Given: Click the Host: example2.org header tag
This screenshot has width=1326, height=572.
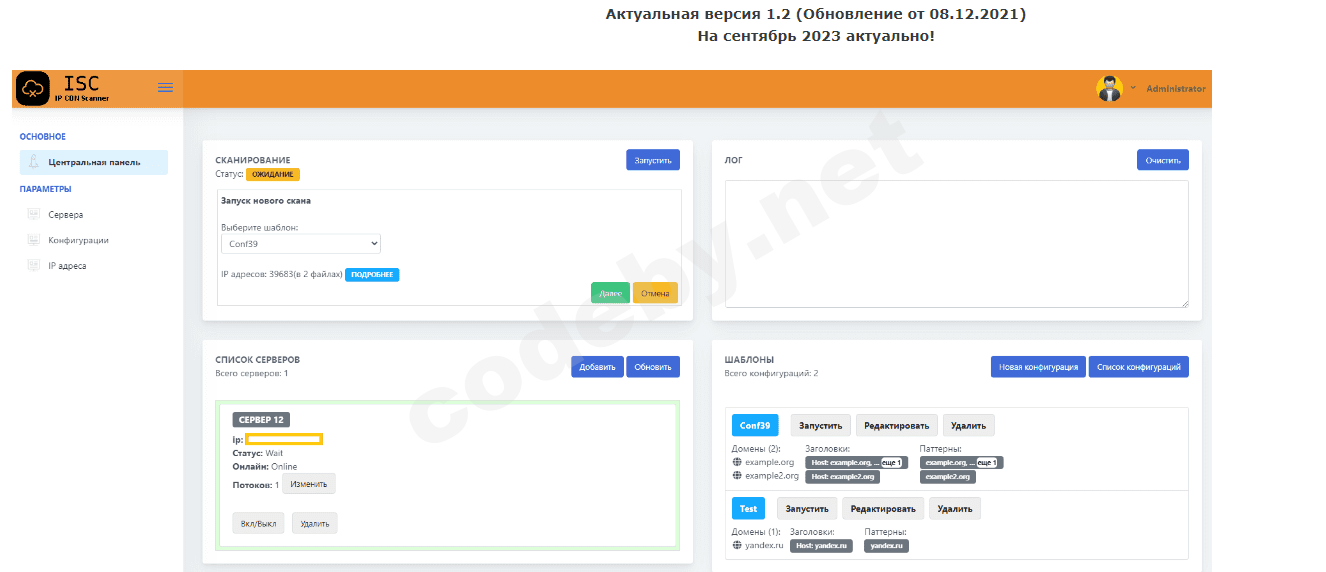Looking at the screenshot, I should [x=842, y=477].
